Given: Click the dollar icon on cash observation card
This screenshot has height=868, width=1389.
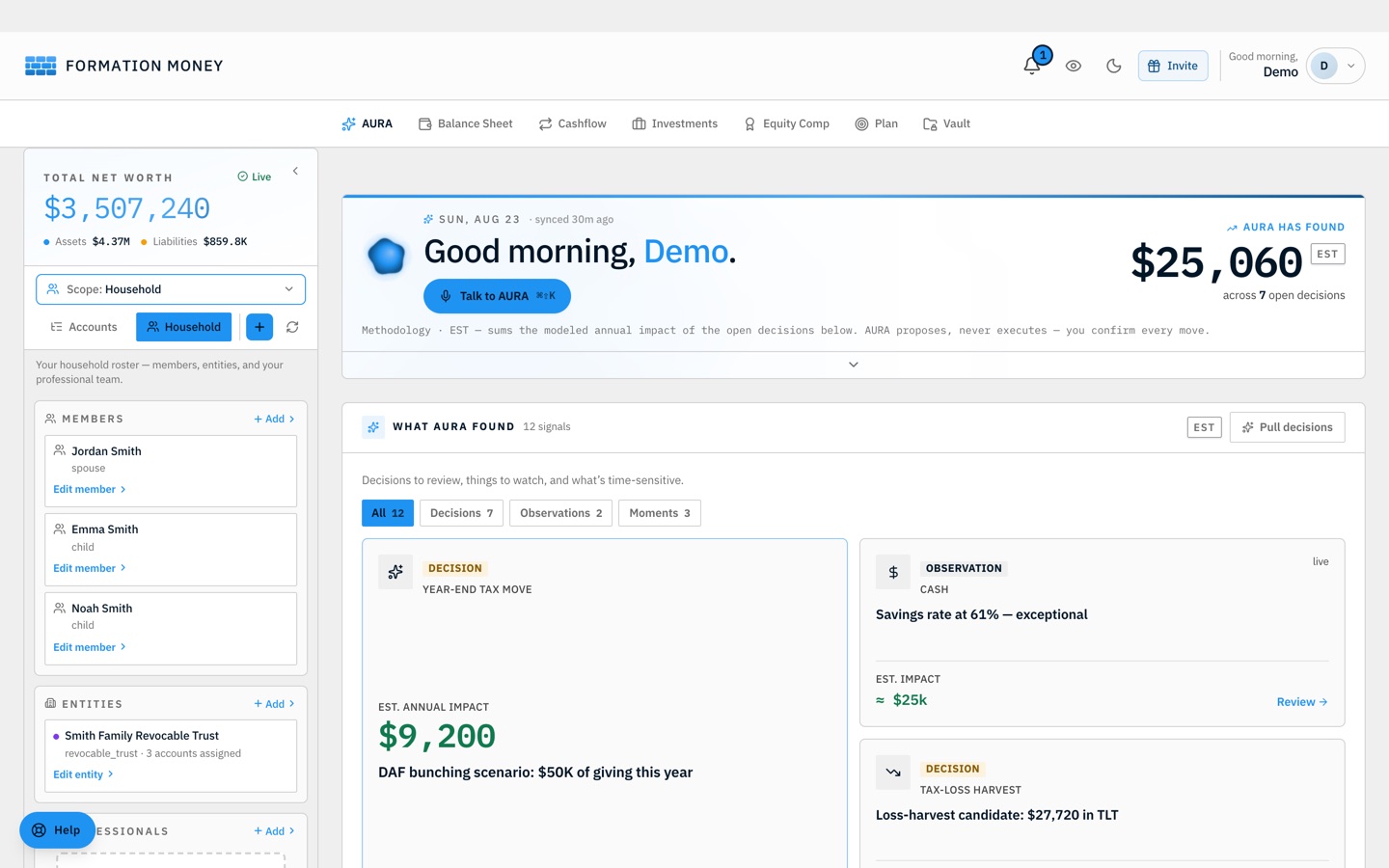Looking at the screenshot, I should tap(893, 572).
